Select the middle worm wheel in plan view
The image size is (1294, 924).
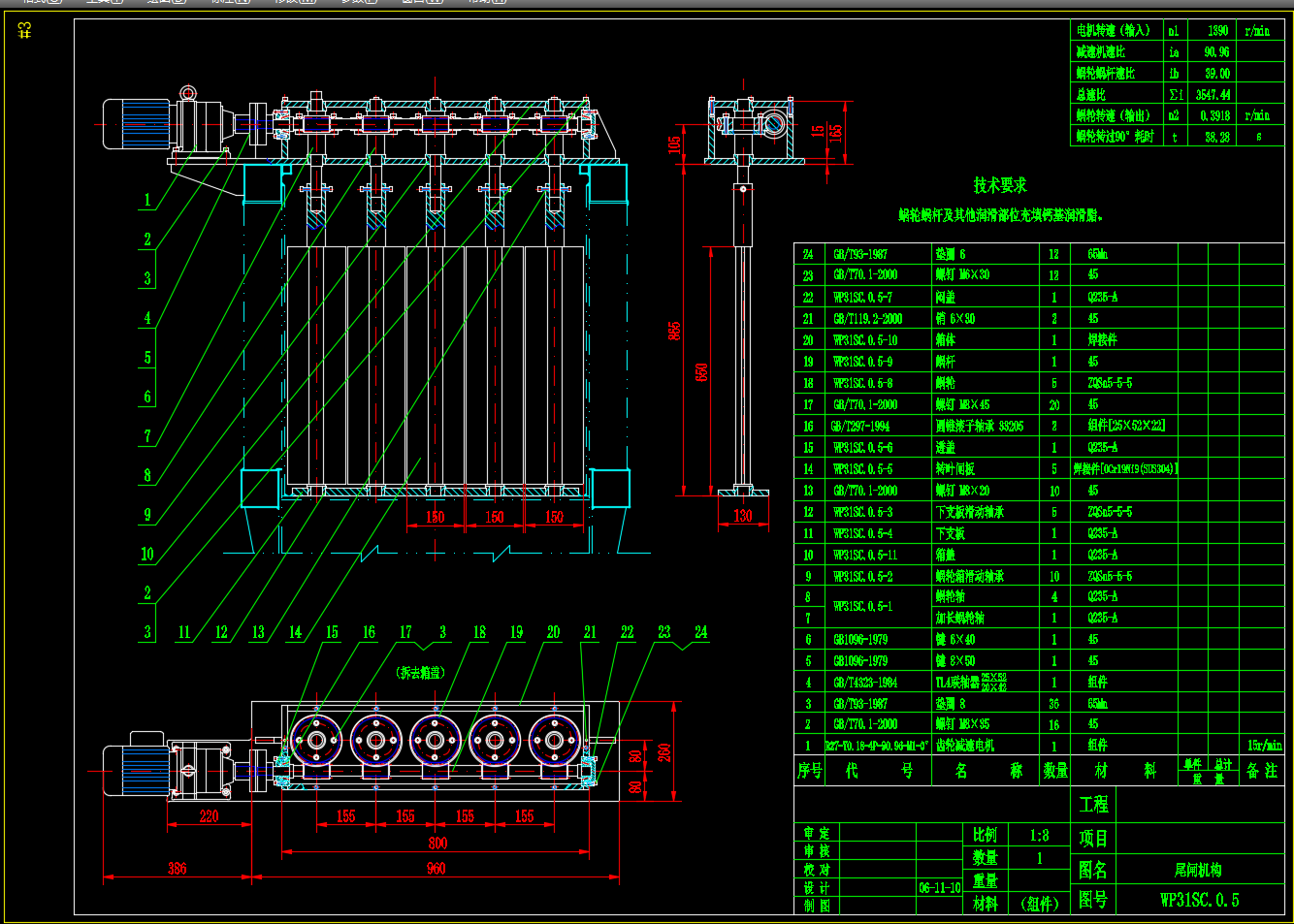pos(436,741)
